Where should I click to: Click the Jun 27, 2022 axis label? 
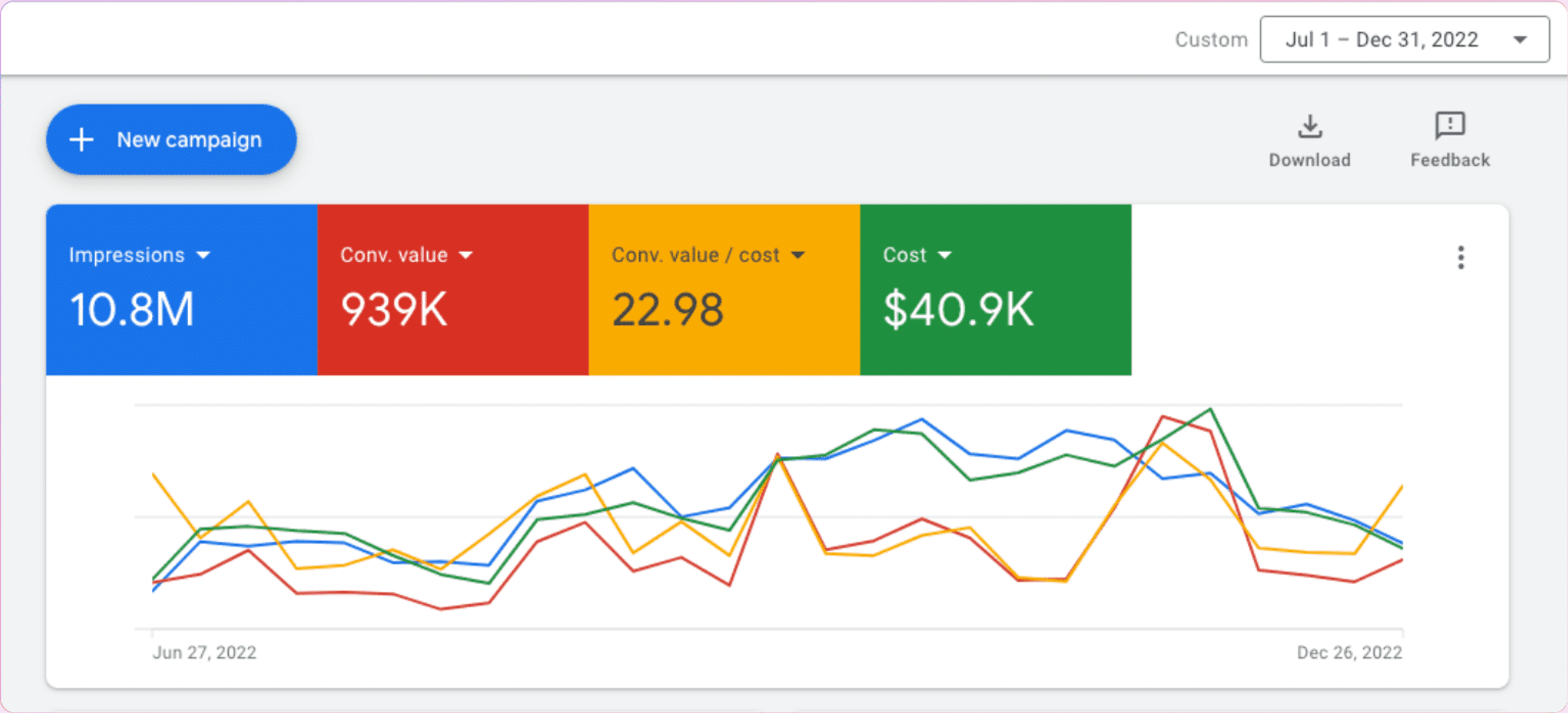[x=205, y=652]
